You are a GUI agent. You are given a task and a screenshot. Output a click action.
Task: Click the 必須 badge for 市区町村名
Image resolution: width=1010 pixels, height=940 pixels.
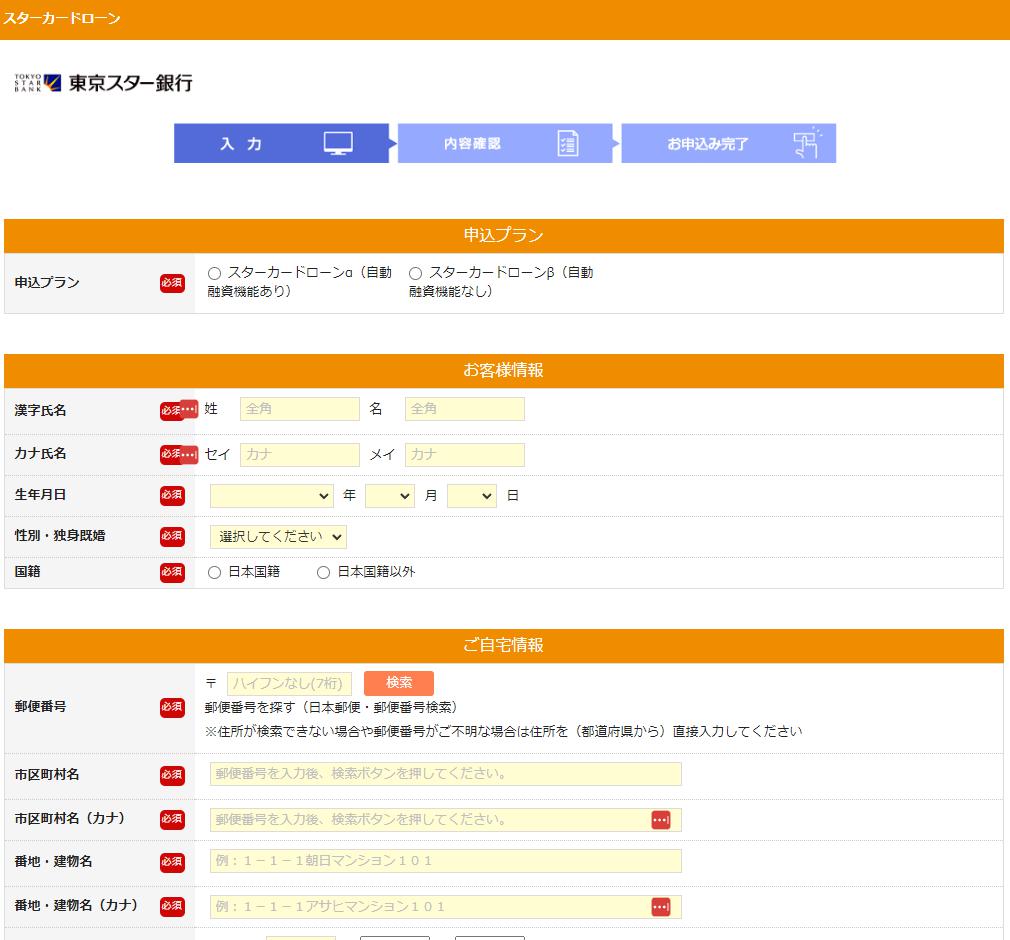point(172,775)
